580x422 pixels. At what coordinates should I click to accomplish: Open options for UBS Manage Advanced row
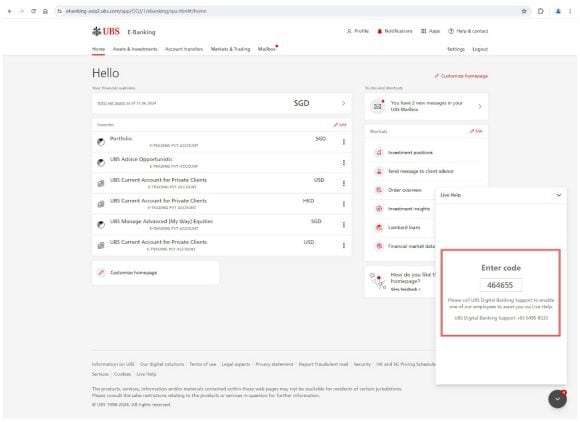pos(344,225)
